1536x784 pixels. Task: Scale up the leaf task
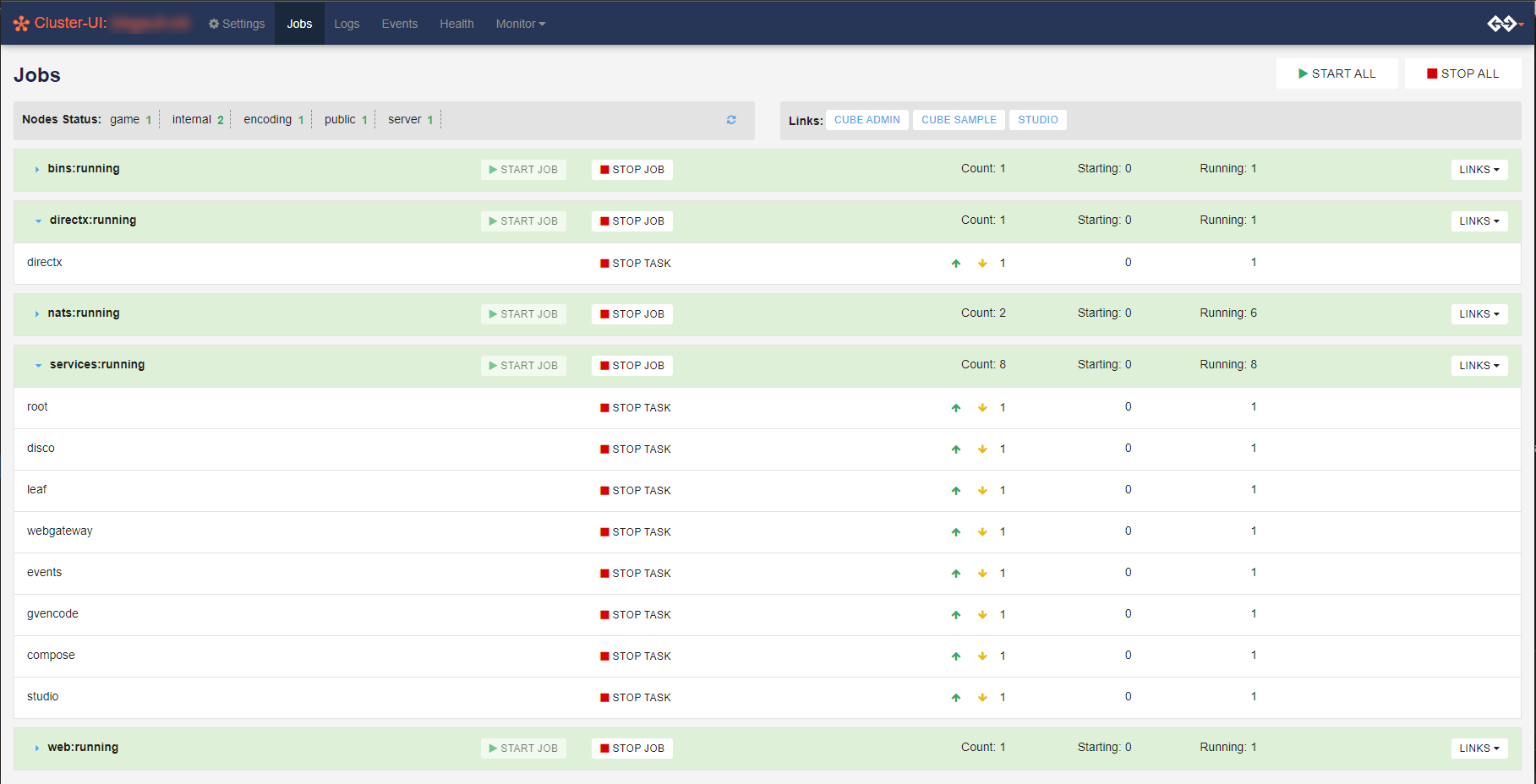[956, 491]
